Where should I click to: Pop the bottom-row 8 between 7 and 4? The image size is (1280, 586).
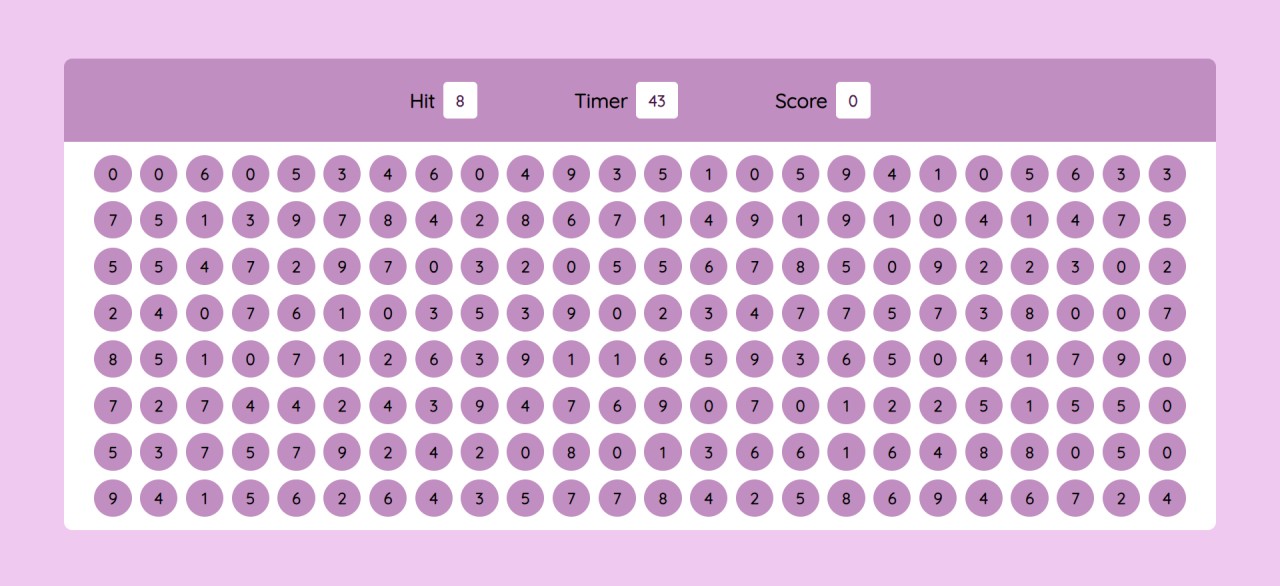coord(663,497)
